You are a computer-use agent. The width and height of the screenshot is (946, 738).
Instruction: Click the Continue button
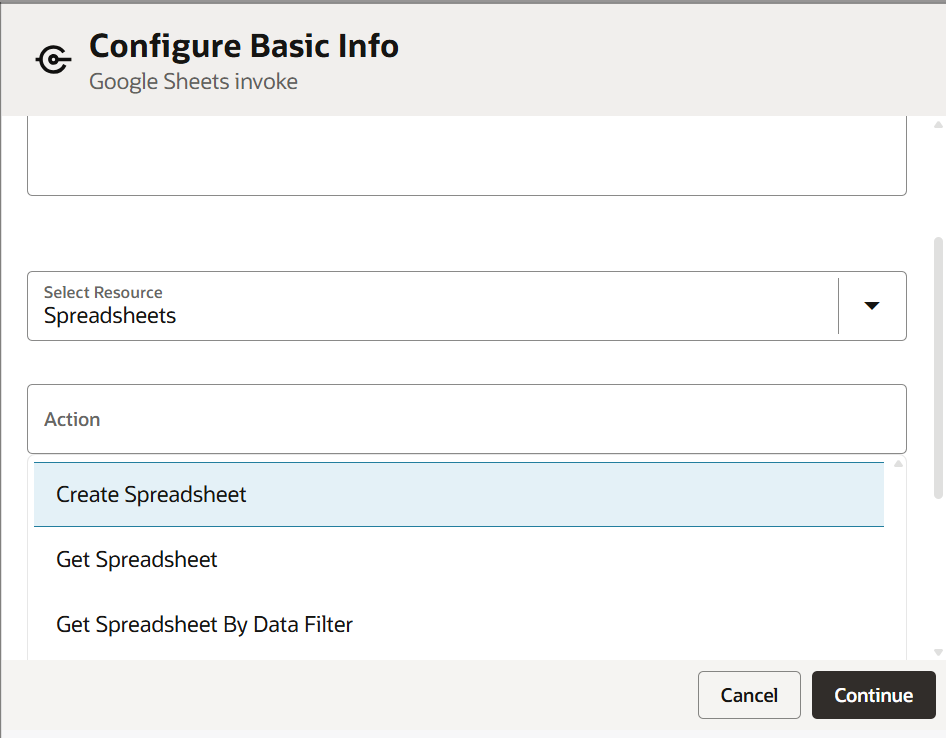click(x=873, y=695)
